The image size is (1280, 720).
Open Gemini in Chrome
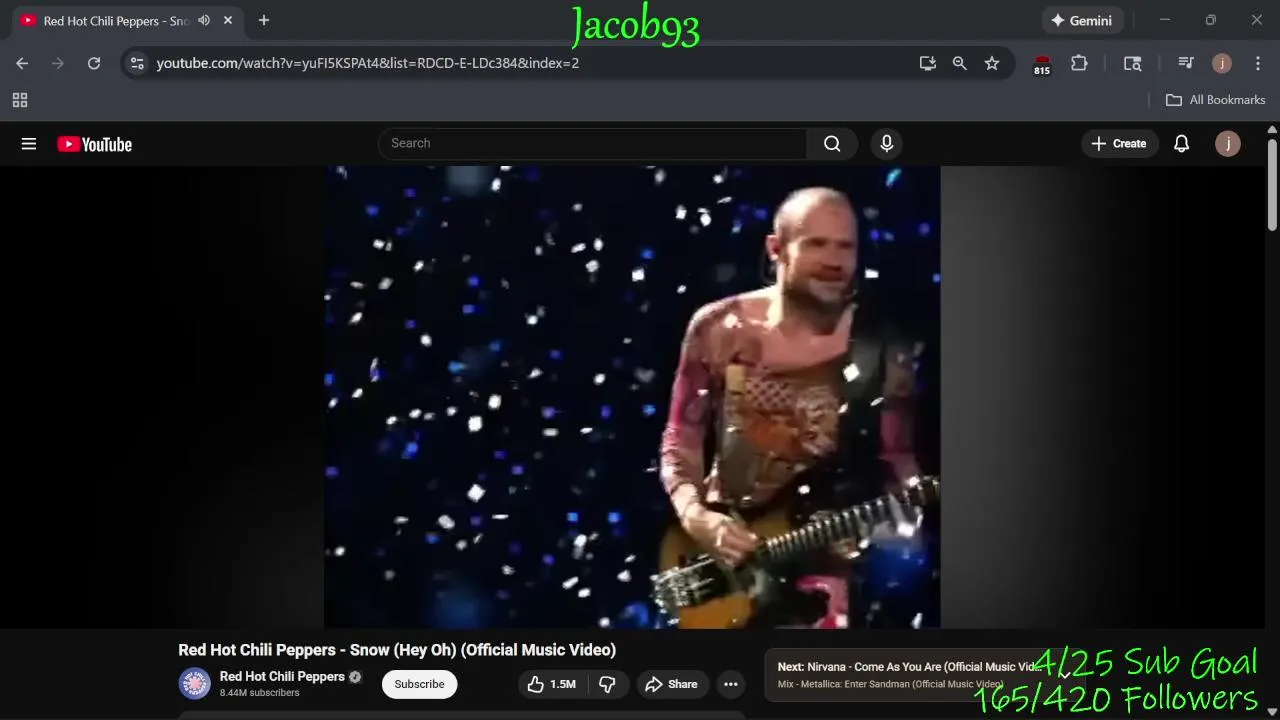click(1081, 20)
